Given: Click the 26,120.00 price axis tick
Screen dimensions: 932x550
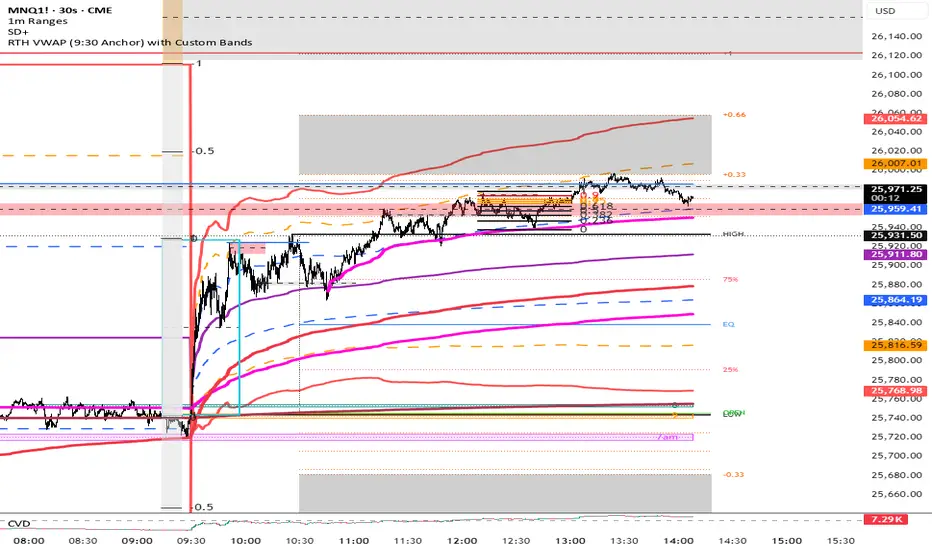Looking at the screenshot, I should (896, 55).
